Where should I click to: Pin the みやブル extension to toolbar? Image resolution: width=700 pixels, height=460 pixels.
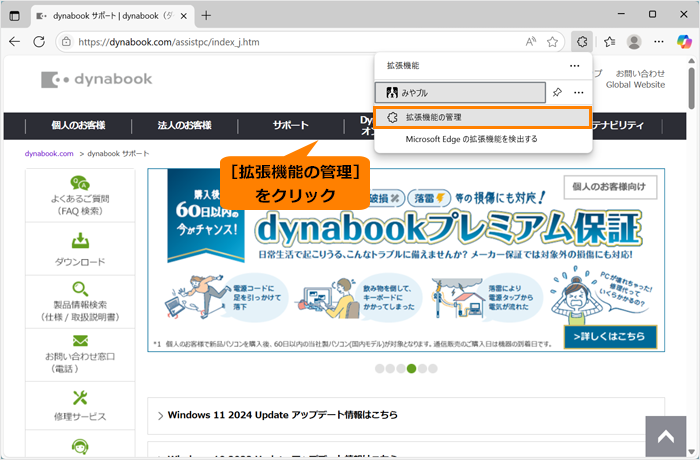[x=557, y=92]
